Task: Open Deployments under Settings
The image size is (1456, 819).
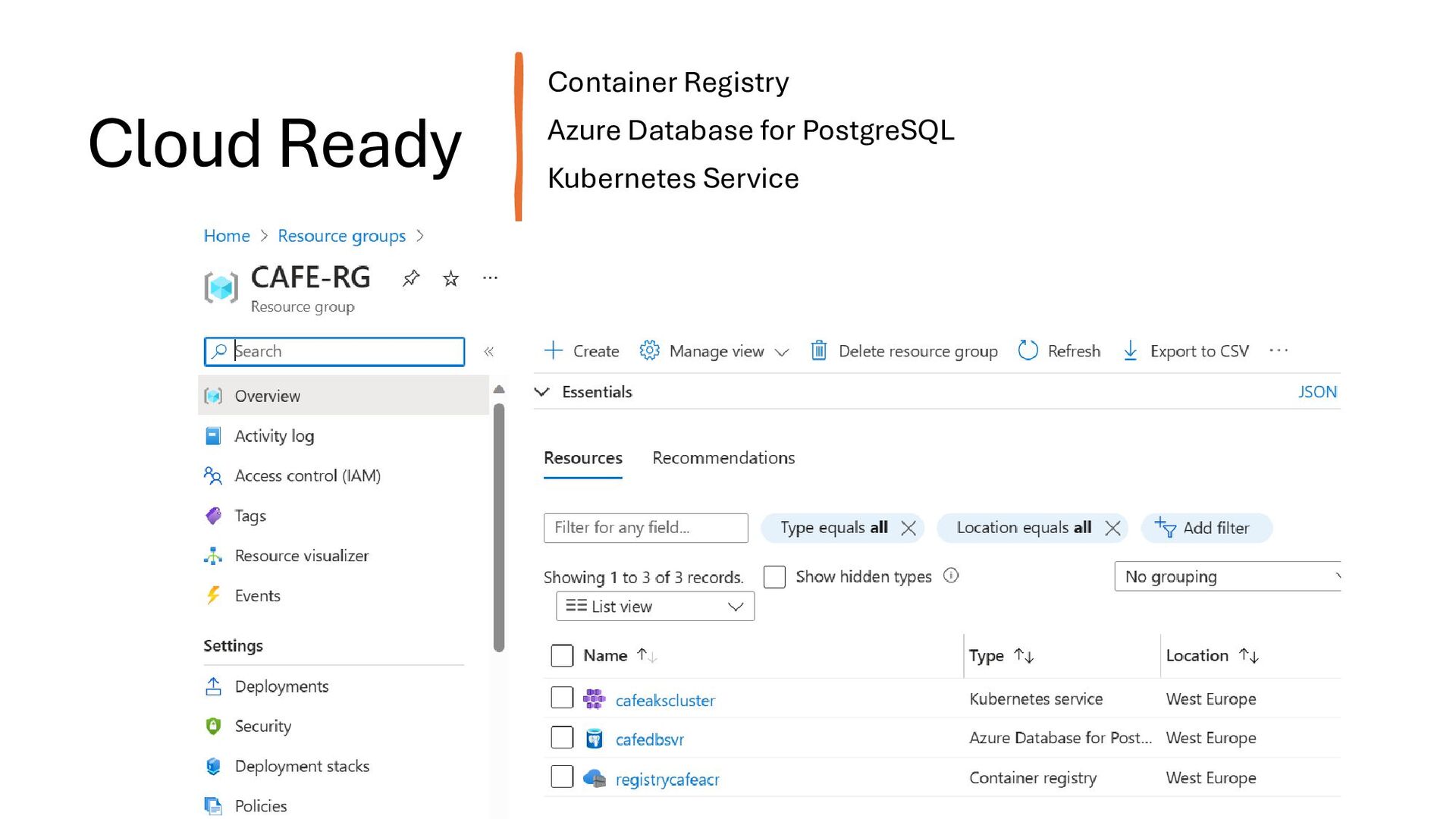Action: 281,686
